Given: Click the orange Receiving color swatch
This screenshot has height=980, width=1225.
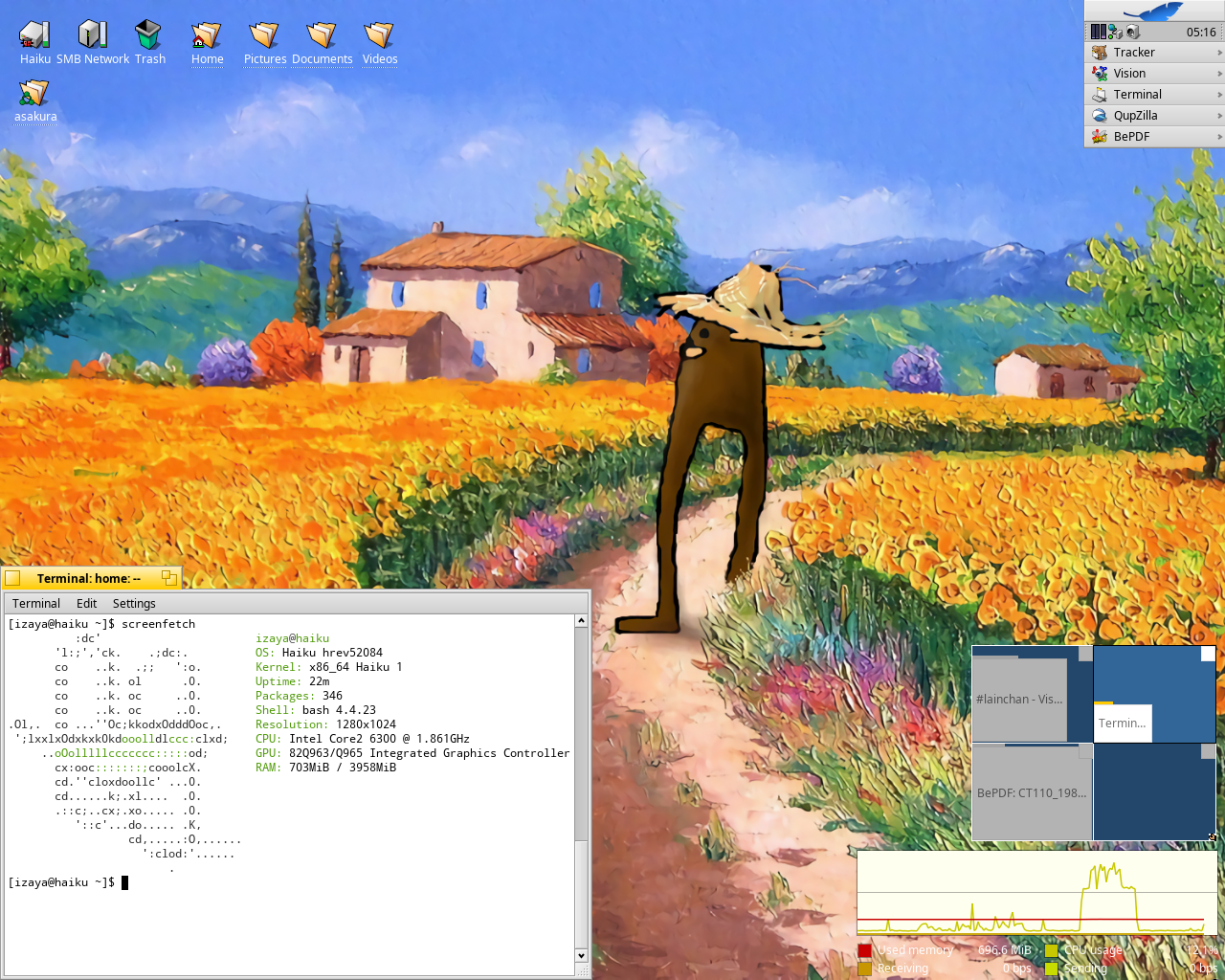Looking at the screenshot, I should (x=865, y=969).
